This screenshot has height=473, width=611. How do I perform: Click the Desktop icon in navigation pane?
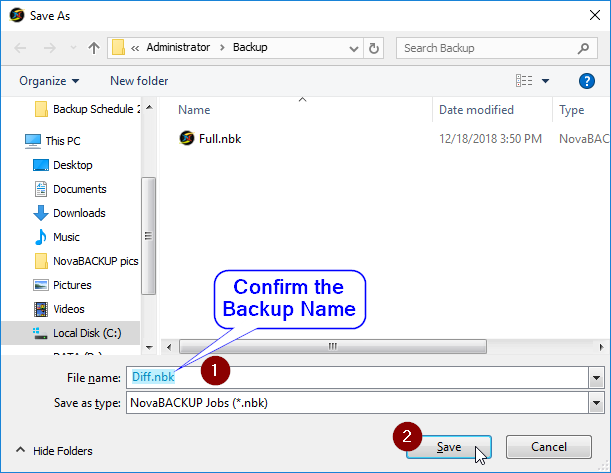tap(41, 165)
